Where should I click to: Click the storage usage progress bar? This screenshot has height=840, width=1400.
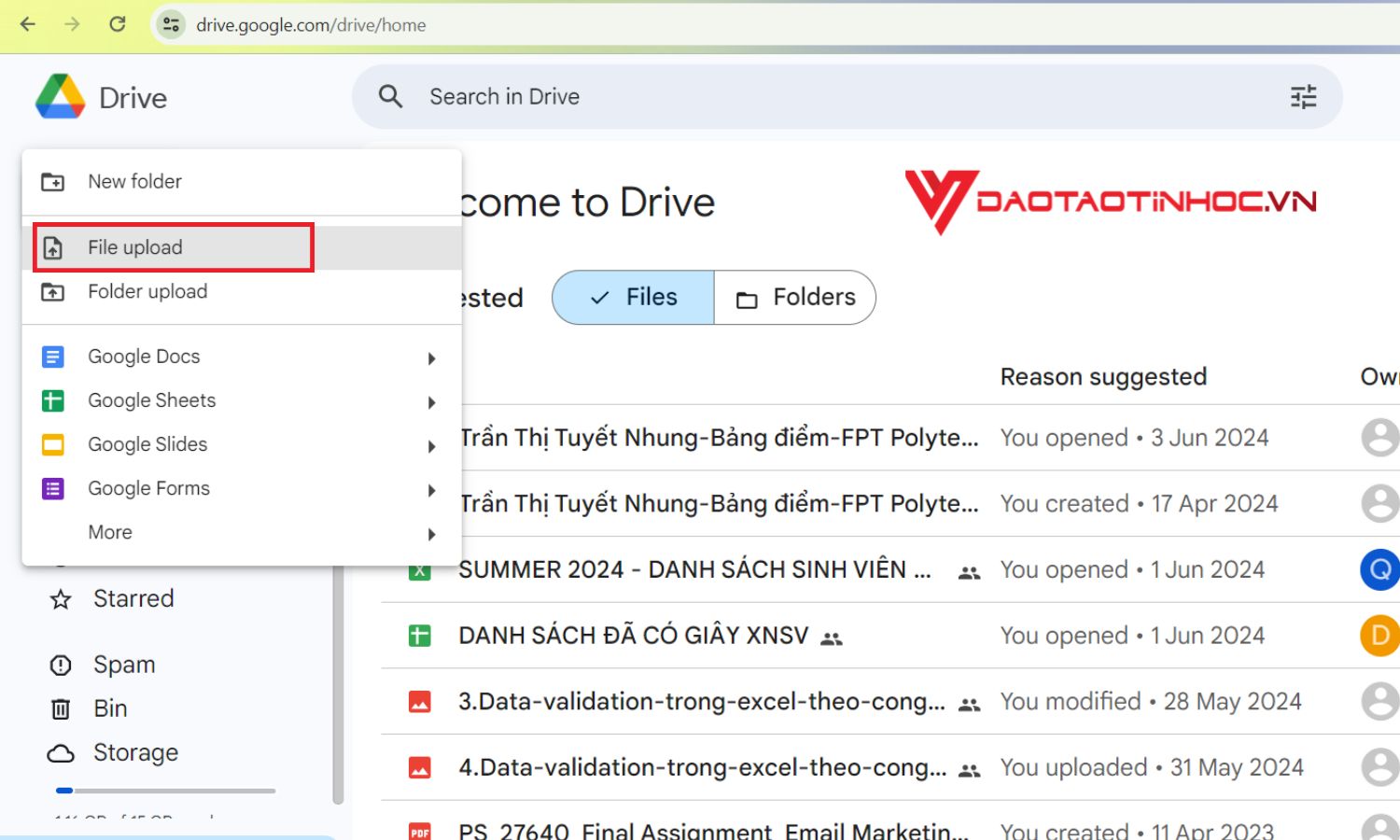tap(165, 791)
